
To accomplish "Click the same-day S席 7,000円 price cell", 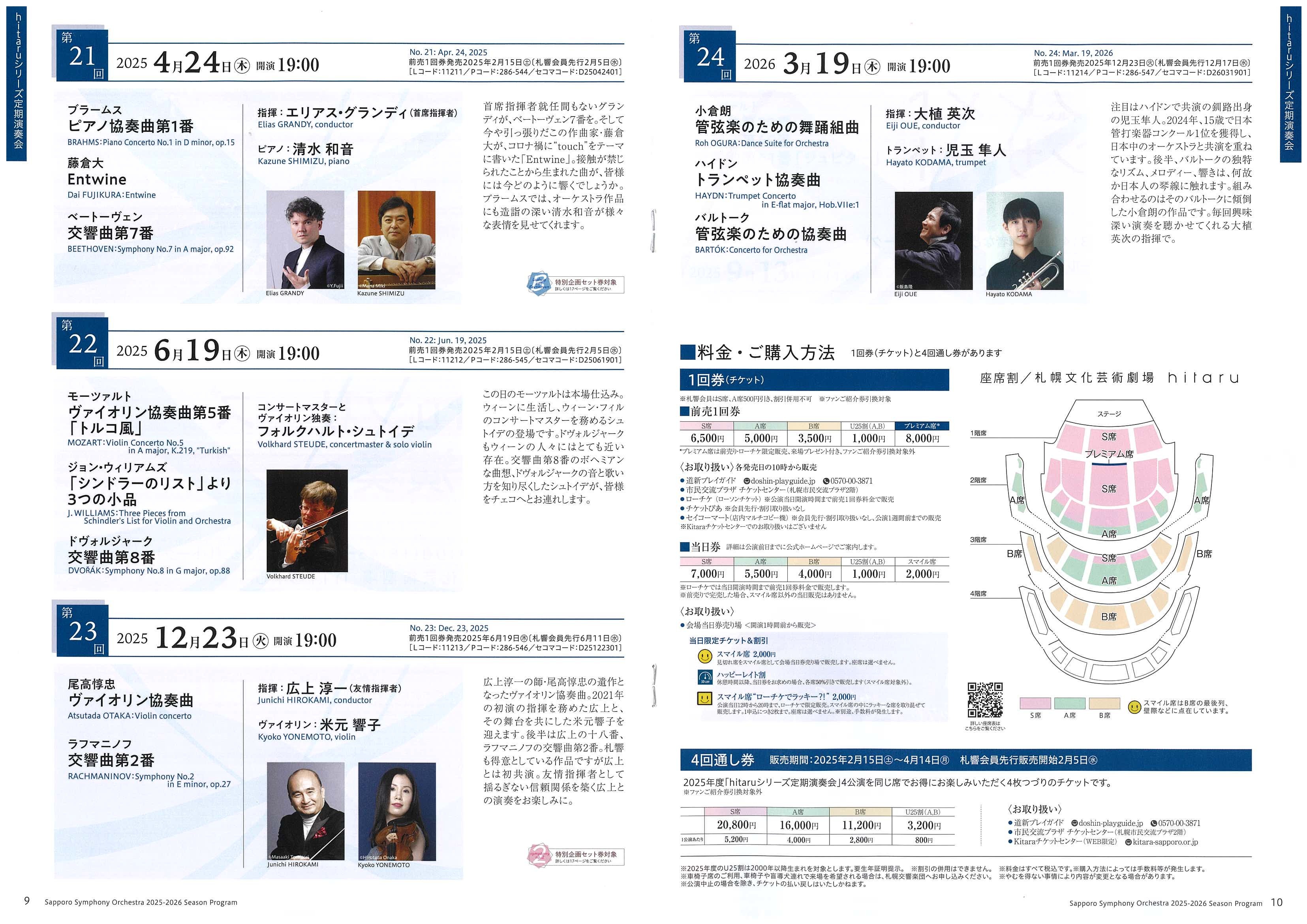I will pos(707,574).
